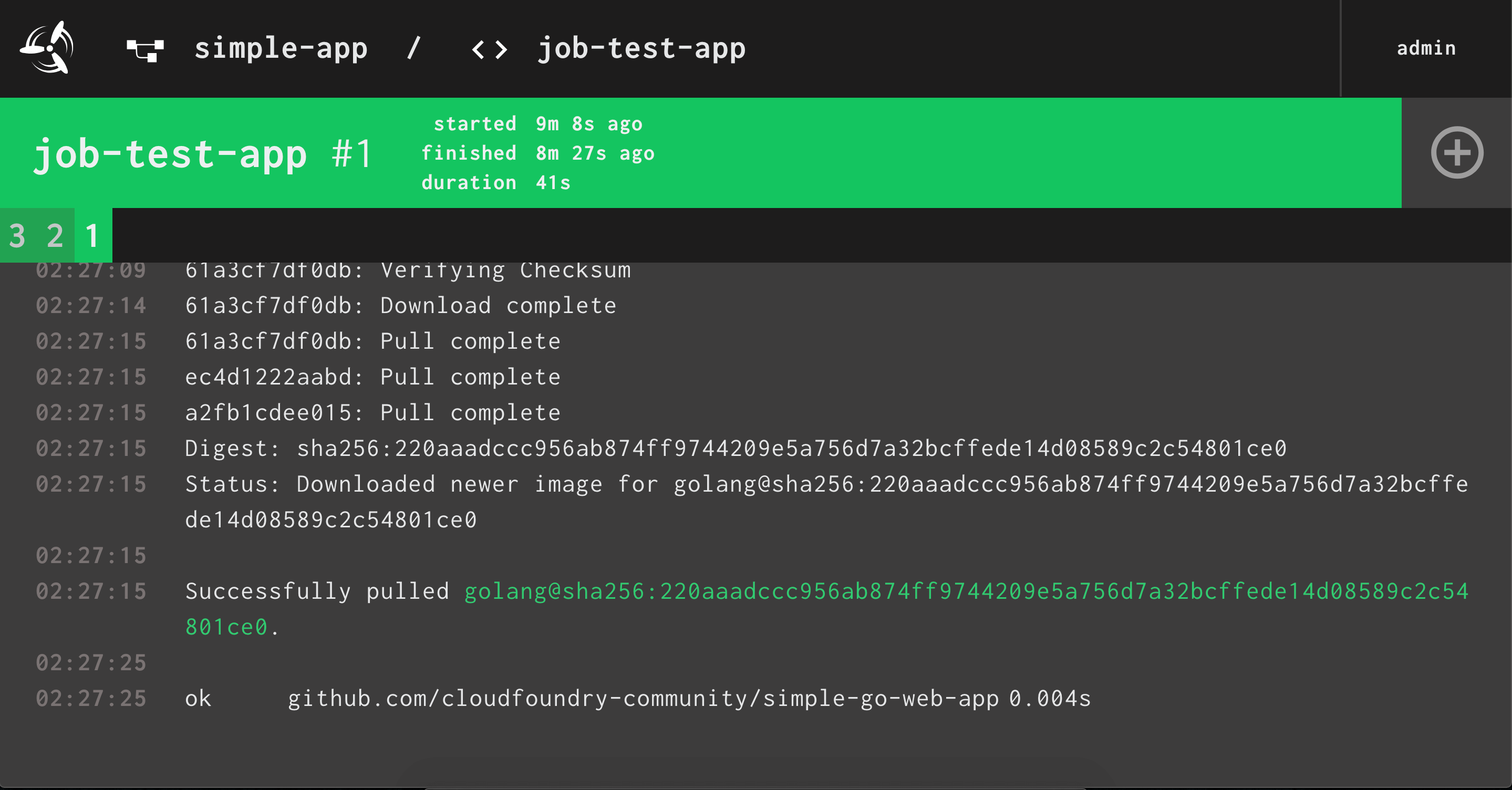
Task: Click timestamp beside the ok test result
Action: (x=91, y=699)
